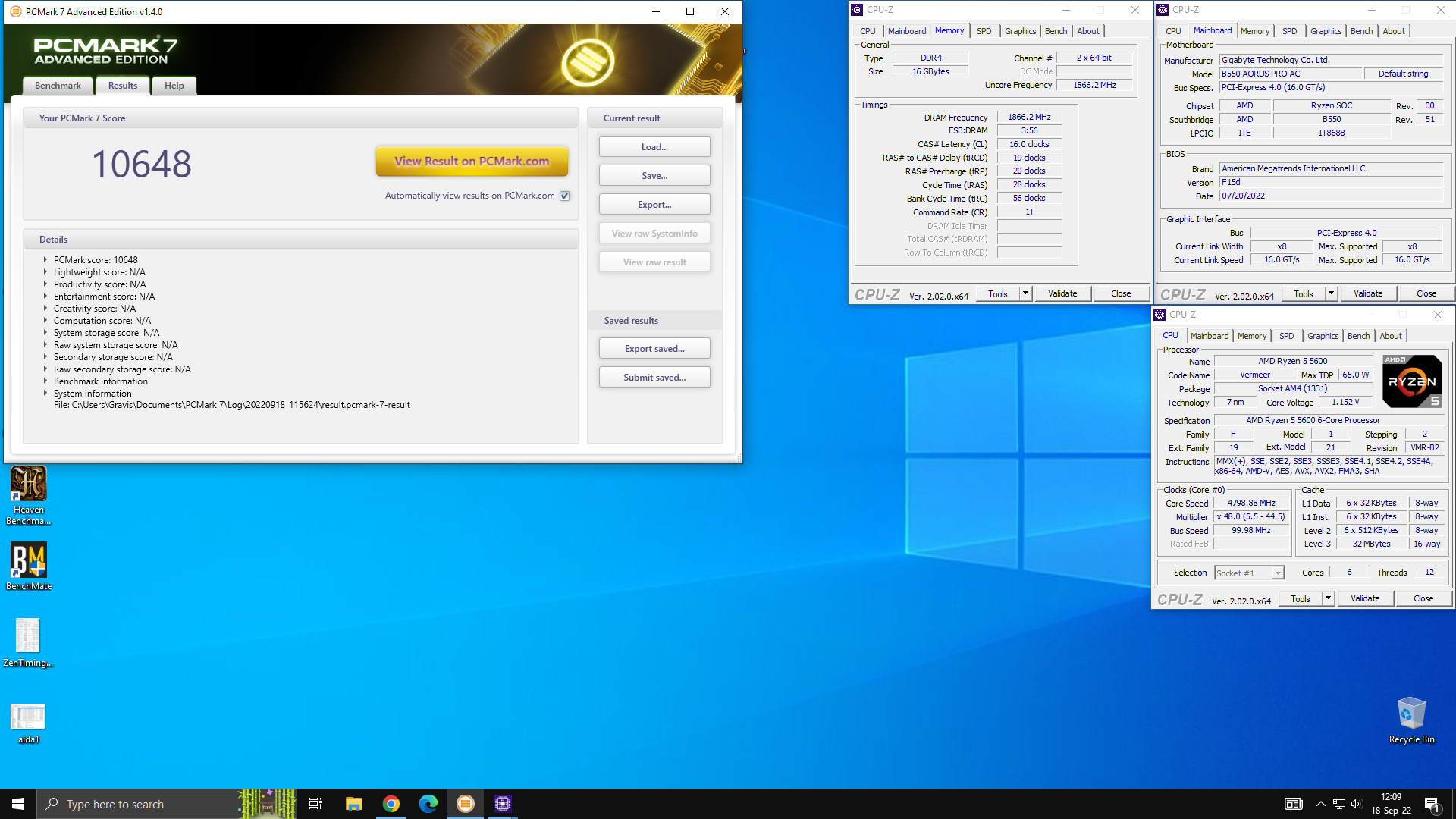Open Task View from taskbar
Viewport: 1456px width, 819px height.
click(315, 804)
